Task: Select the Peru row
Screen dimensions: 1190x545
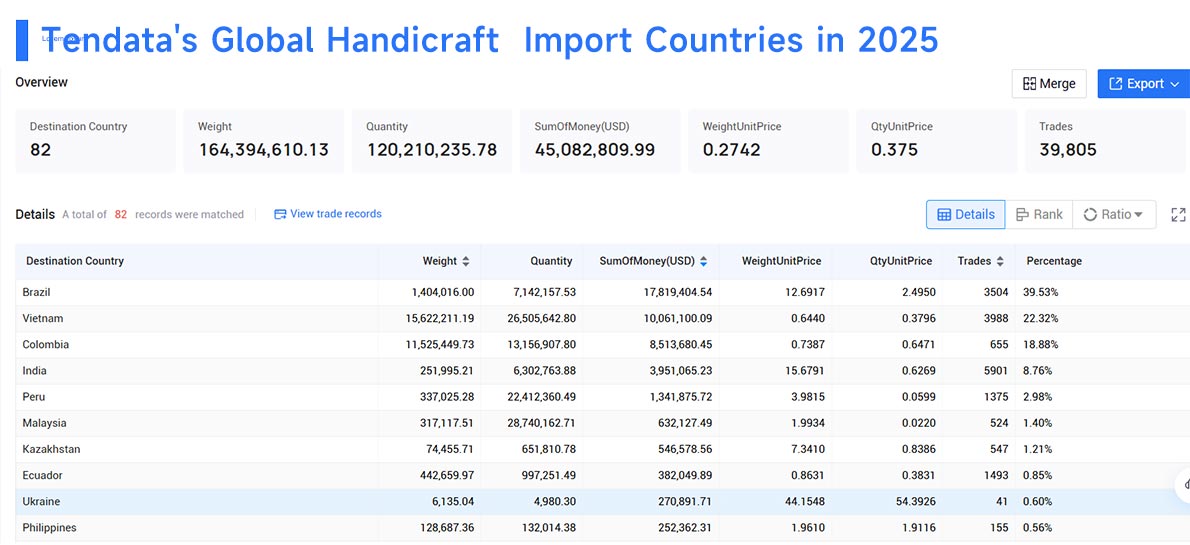Action: (603, 397)
